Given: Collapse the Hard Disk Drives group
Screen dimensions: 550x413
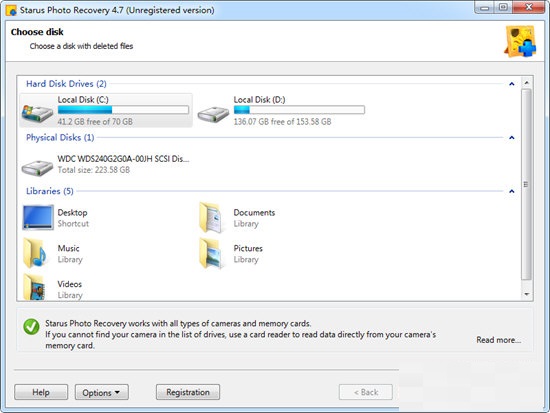Looking at the screenshot, I should pyautogui.click(x=512, y=84).
